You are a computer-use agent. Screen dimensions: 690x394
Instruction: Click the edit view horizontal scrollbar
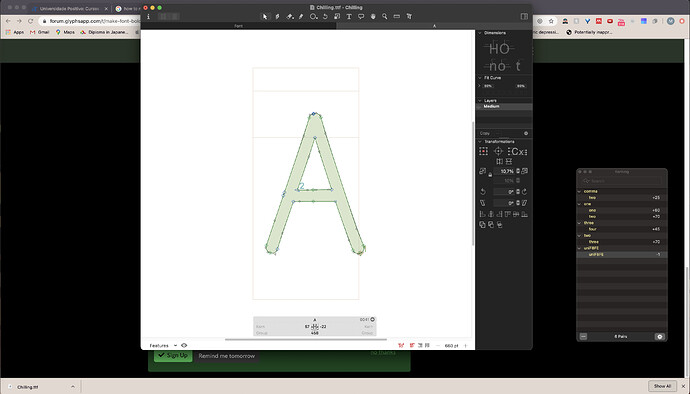click(306, 339)
